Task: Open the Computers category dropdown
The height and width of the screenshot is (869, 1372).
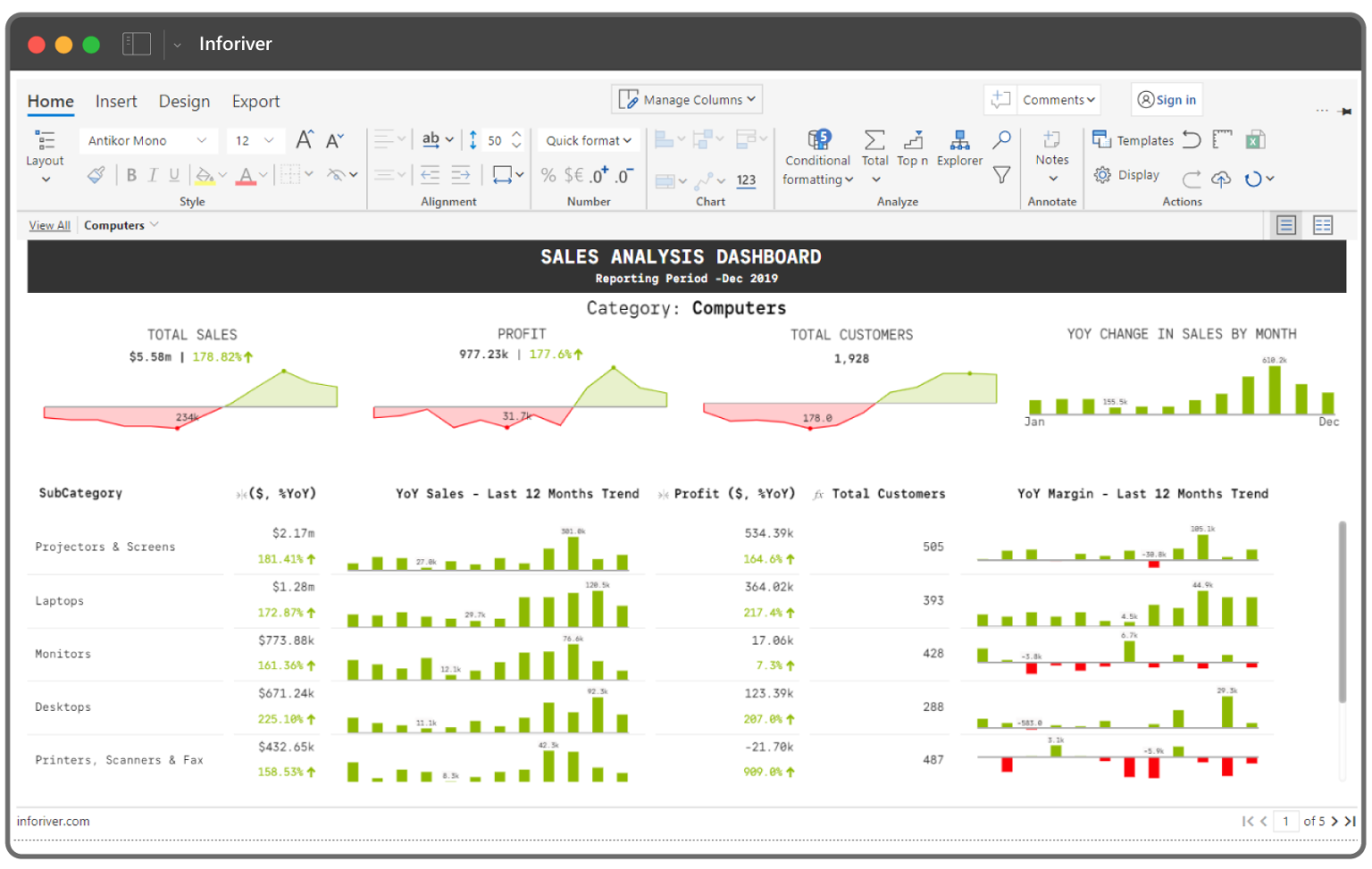Action: (121, 225)
